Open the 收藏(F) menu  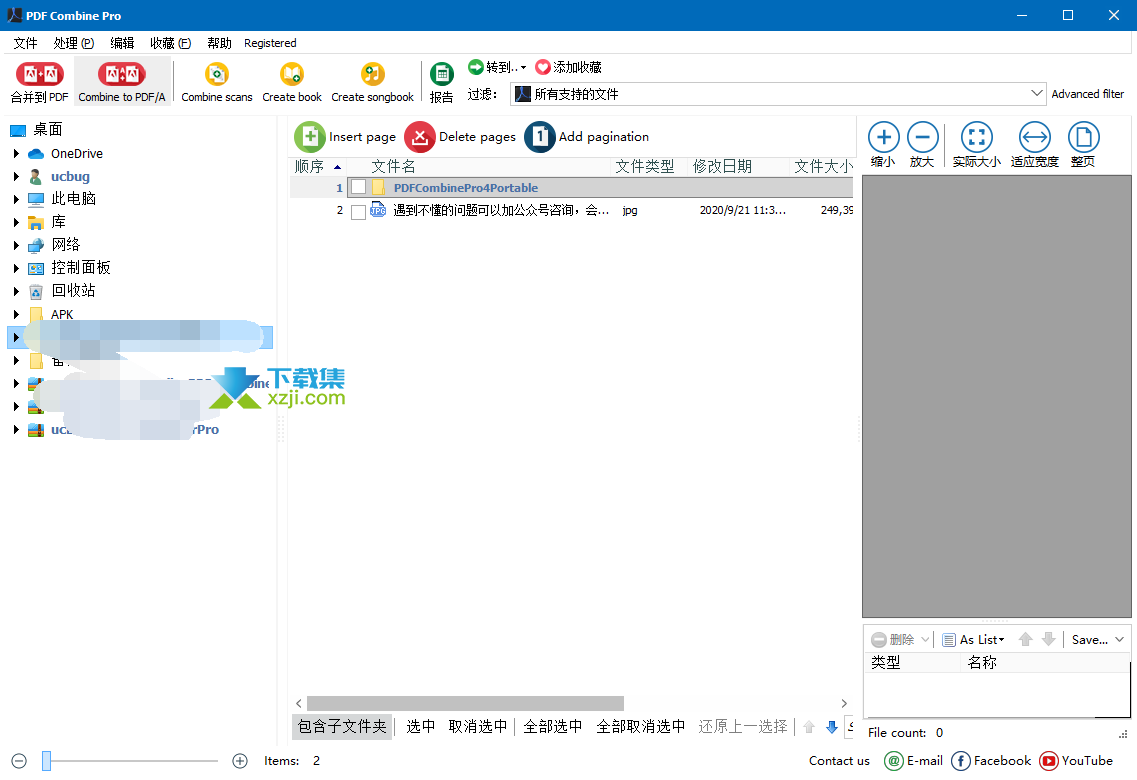170,43
